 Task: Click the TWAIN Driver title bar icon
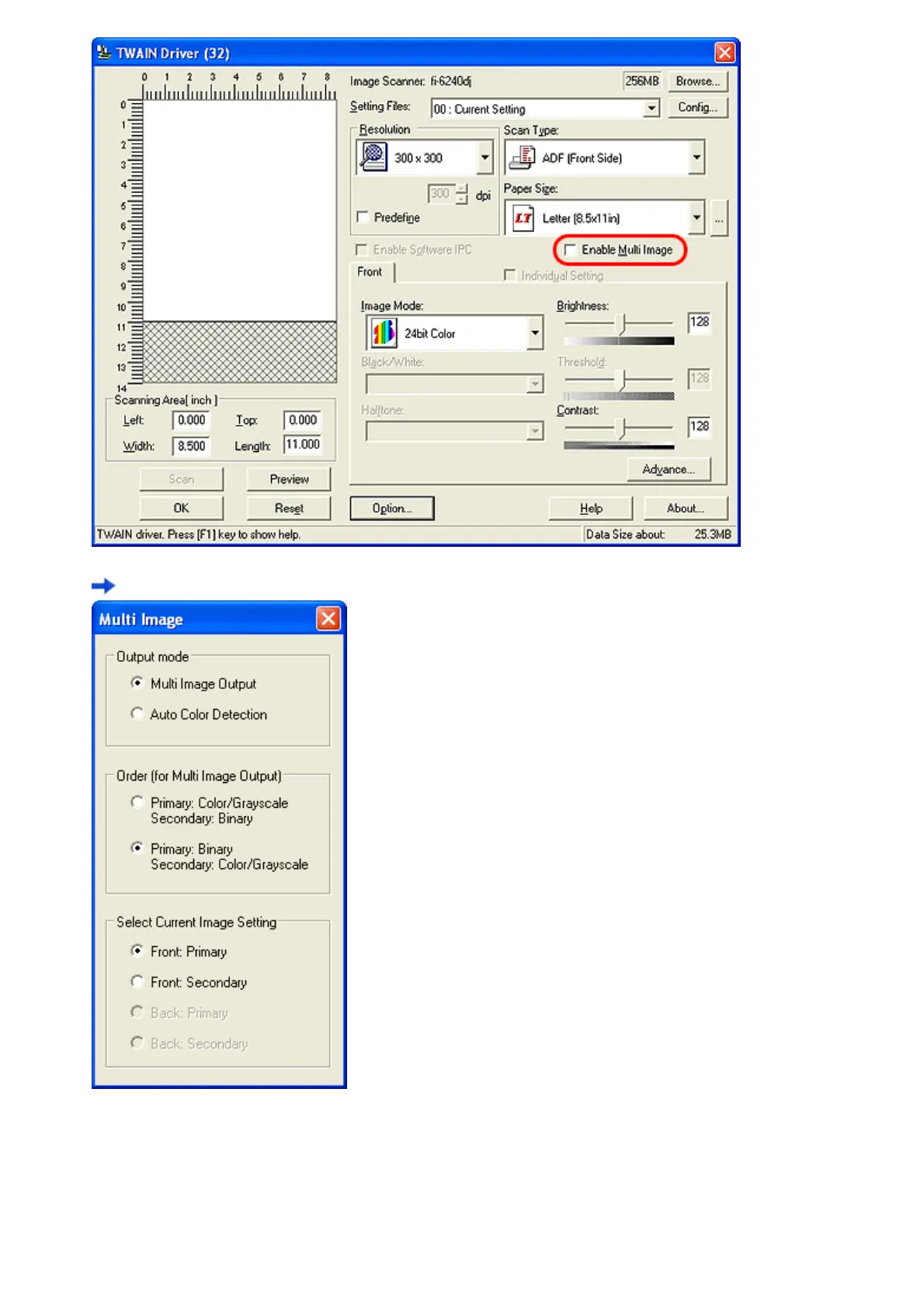pos(104,53)
